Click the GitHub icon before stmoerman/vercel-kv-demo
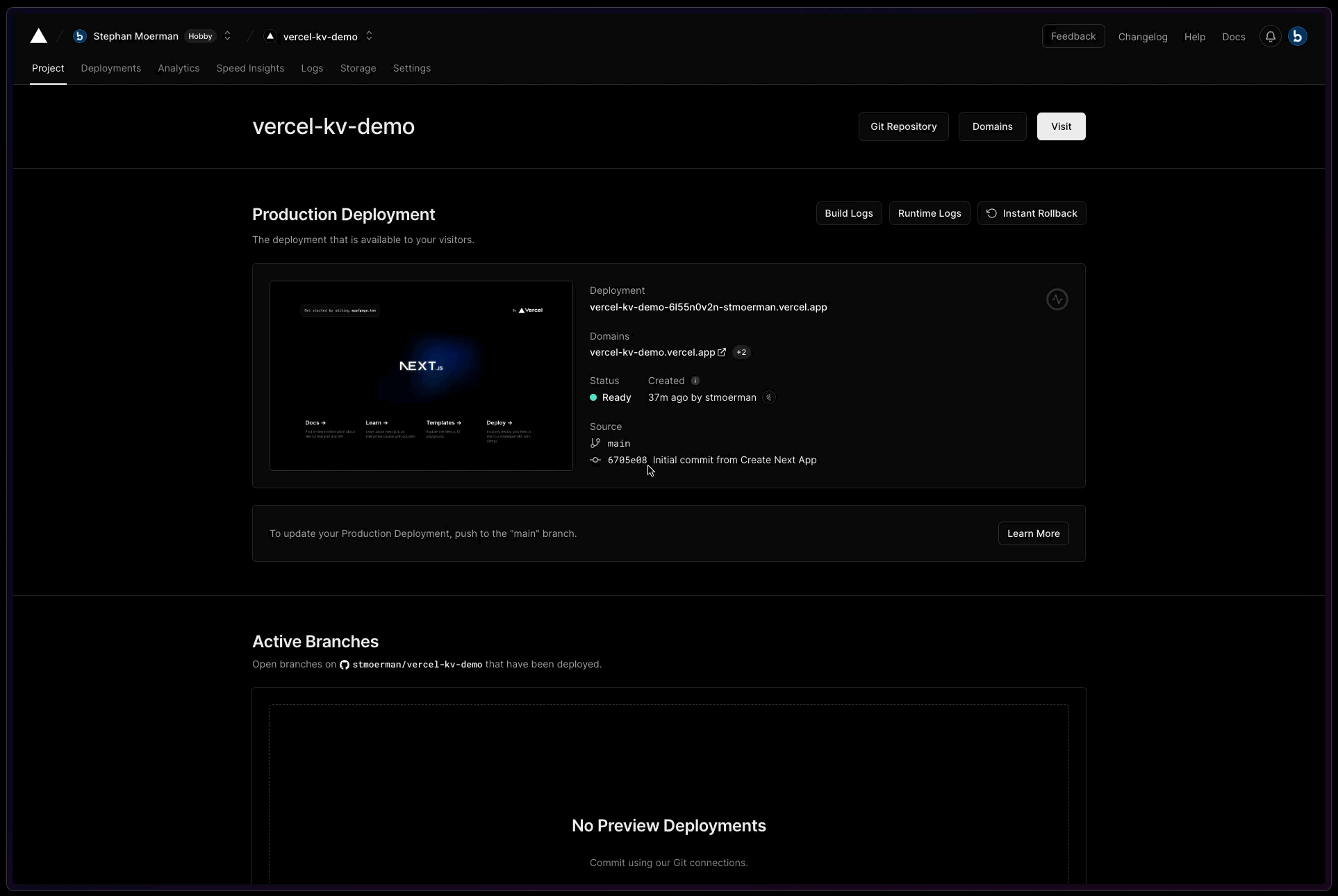Image resolution: width=1338 pixels, height=896 pixels. [x=344, y=665]
